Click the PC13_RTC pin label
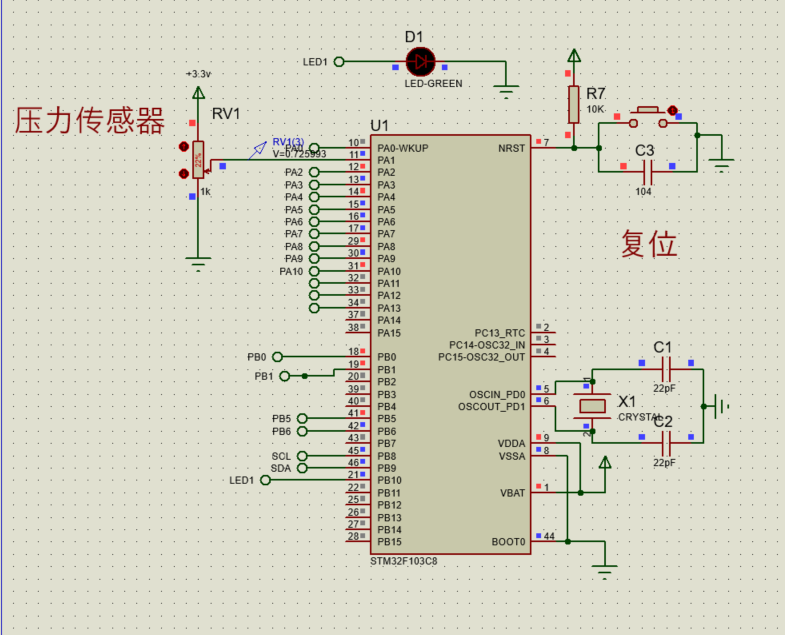Image resolution: width=785 pixels, height=635 pixels. (x=500, y=333)
